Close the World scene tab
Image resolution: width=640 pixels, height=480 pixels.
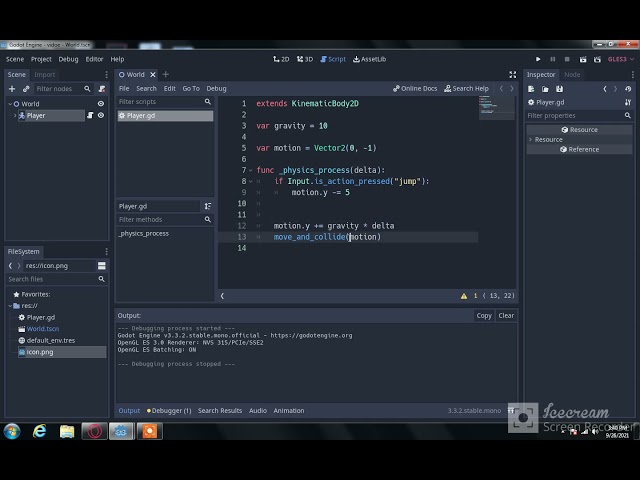[x=153, y=75]
